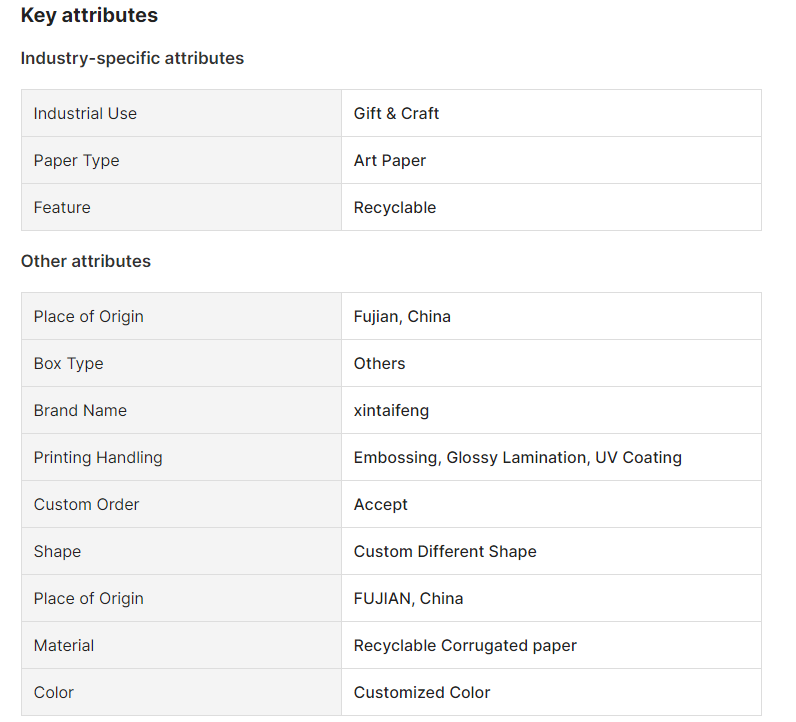Click the 'Custom Different Shape' value
796x722 pixels.
coord(445,551)
